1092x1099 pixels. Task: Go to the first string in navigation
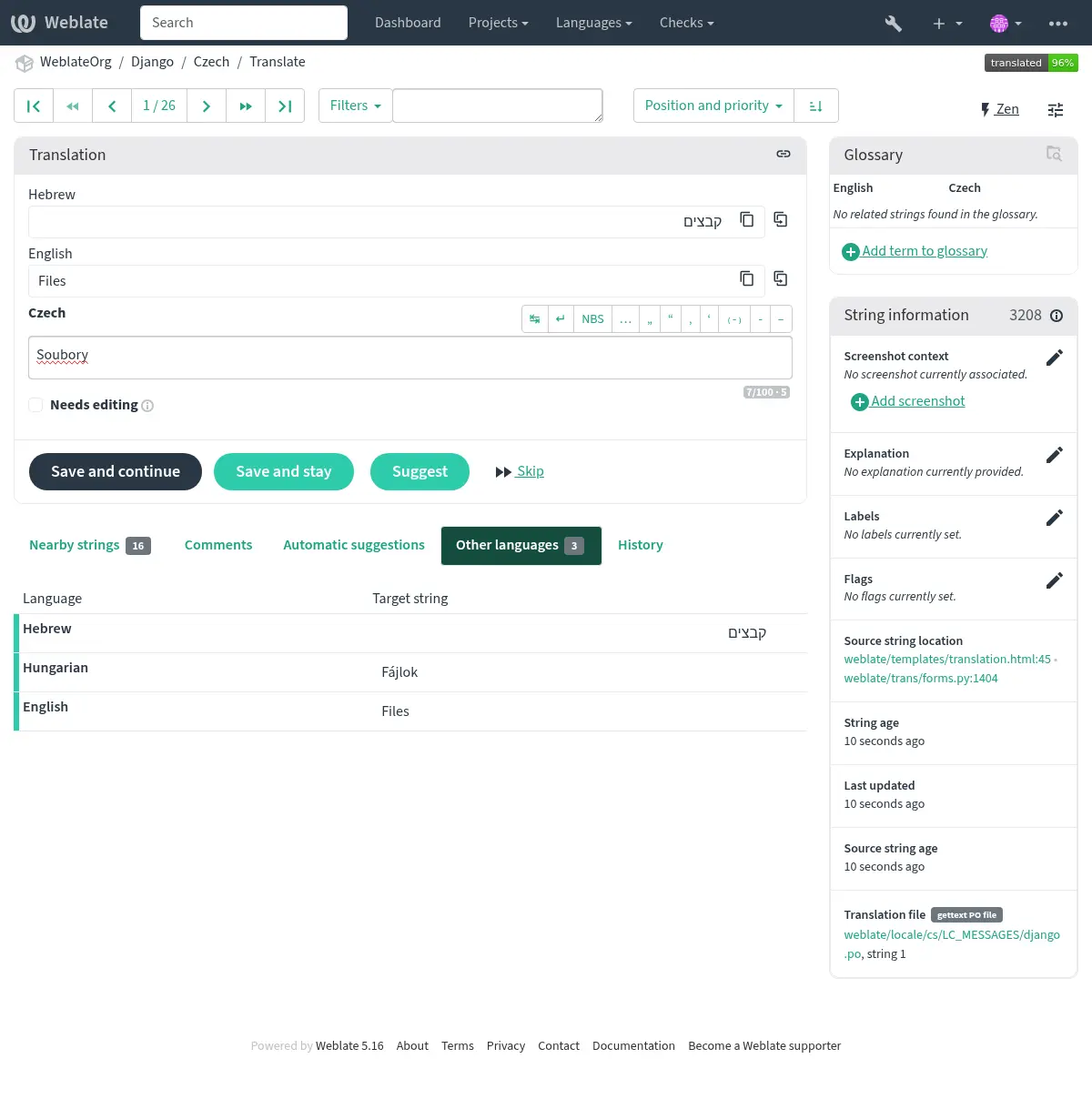[34, 106]
